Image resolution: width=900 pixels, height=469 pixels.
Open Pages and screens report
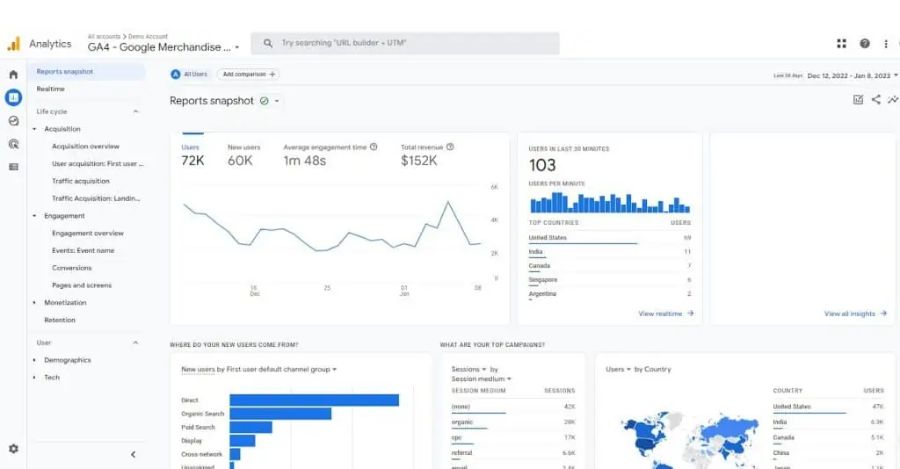[x=82, y=285]
